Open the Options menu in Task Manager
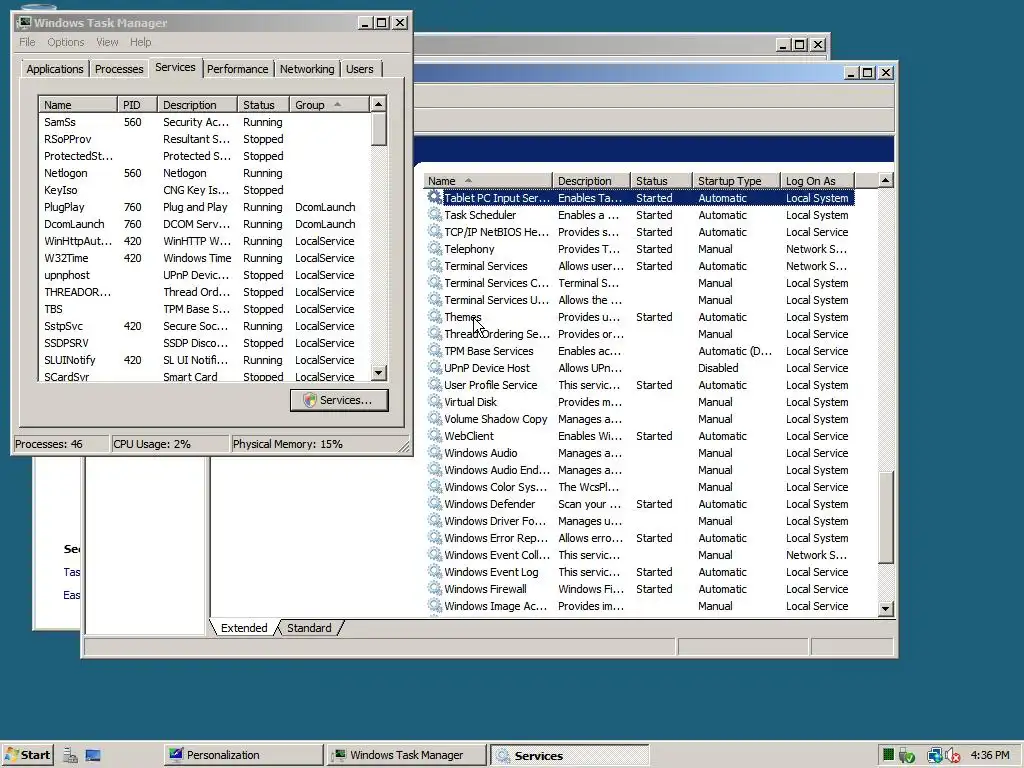The height and width of the screenshot is (768, 1024). (65, 42)
